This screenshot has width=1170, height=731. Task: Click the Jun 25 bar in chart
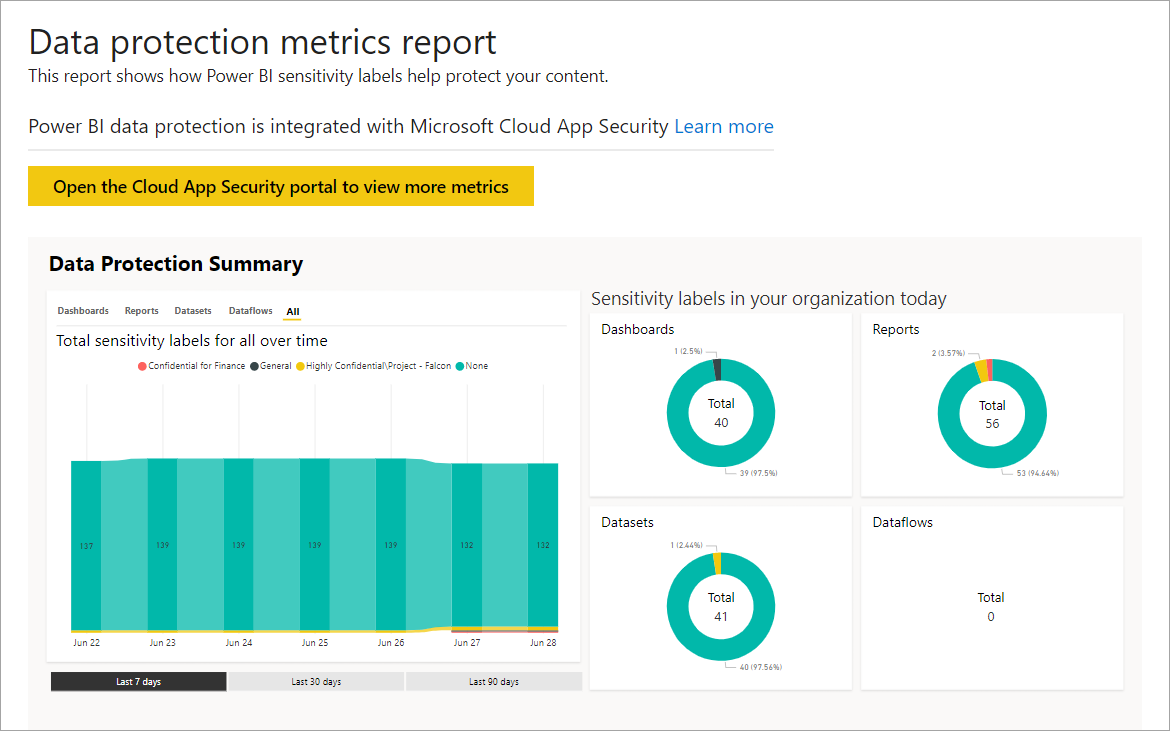[315, 545]
